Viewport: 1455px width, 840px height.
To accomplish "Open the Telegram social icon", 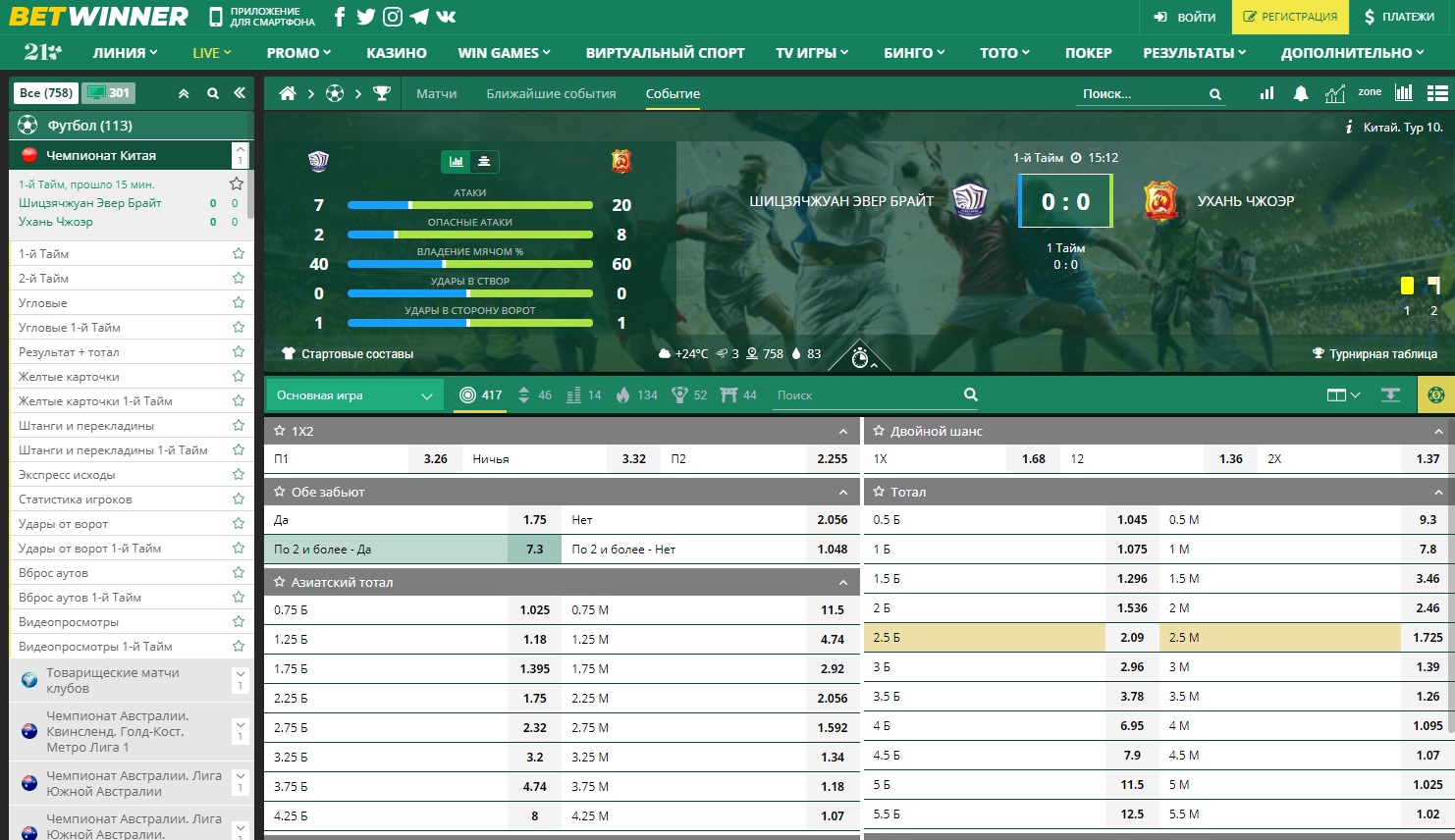I will [419, 17].
